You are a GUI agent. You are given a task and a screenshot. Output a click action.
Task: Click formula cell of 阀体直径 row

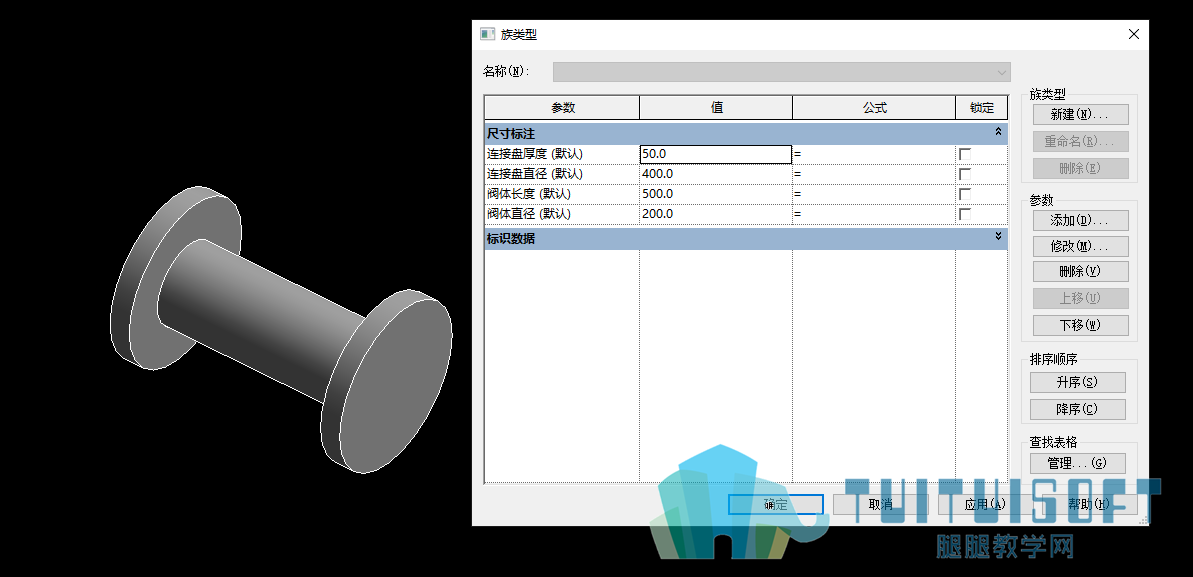(x=873, y=214)
